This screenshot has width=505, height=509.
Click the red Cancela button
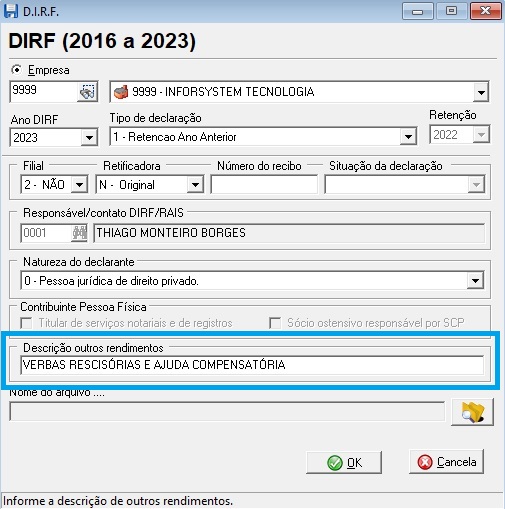tap(446, 462)
